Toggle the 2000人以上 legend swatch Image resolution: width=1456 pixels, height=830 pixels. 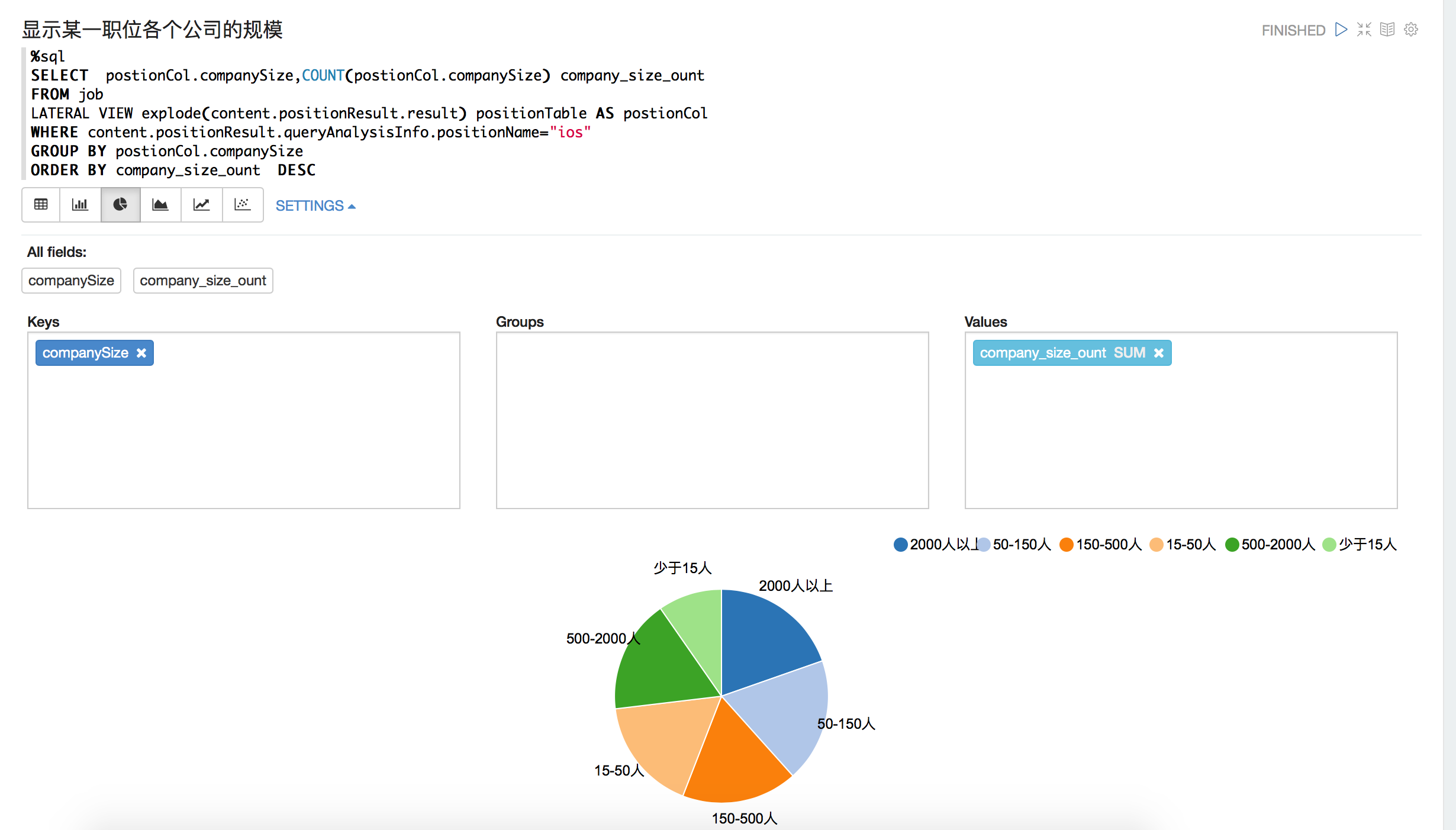pyautogui.click(x=900, y=545)
